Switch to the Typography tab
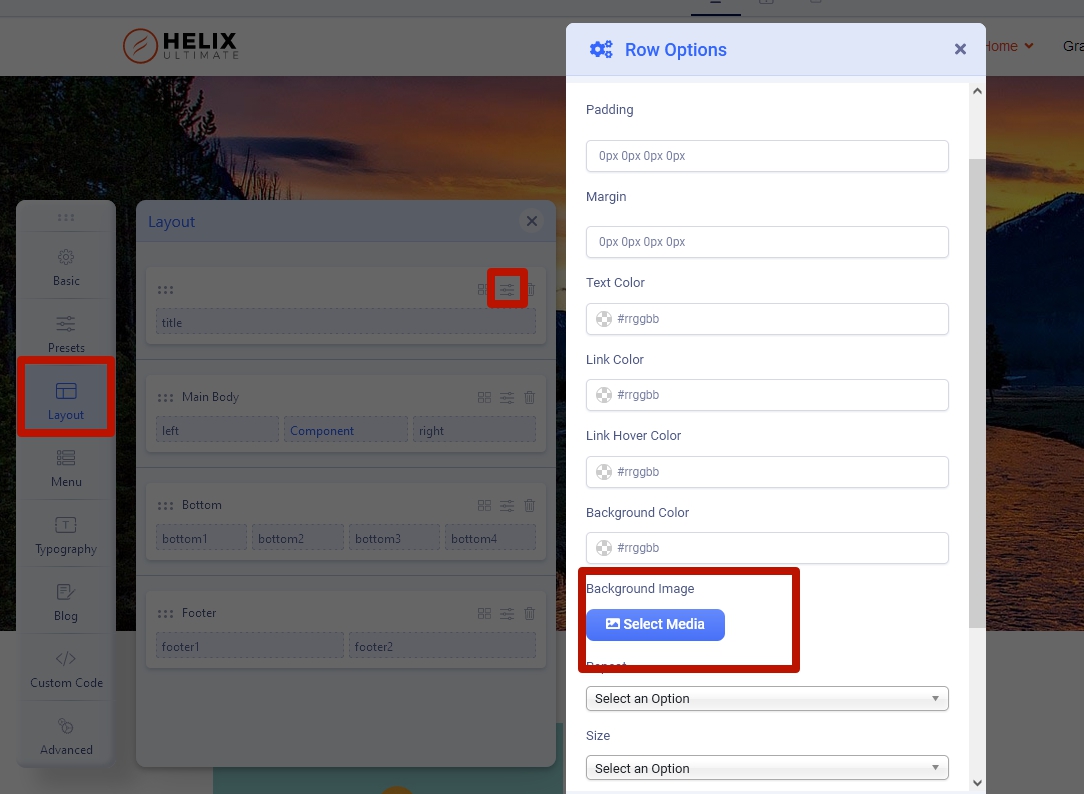This screenshot has height=794, width=1084. point(66,535)
